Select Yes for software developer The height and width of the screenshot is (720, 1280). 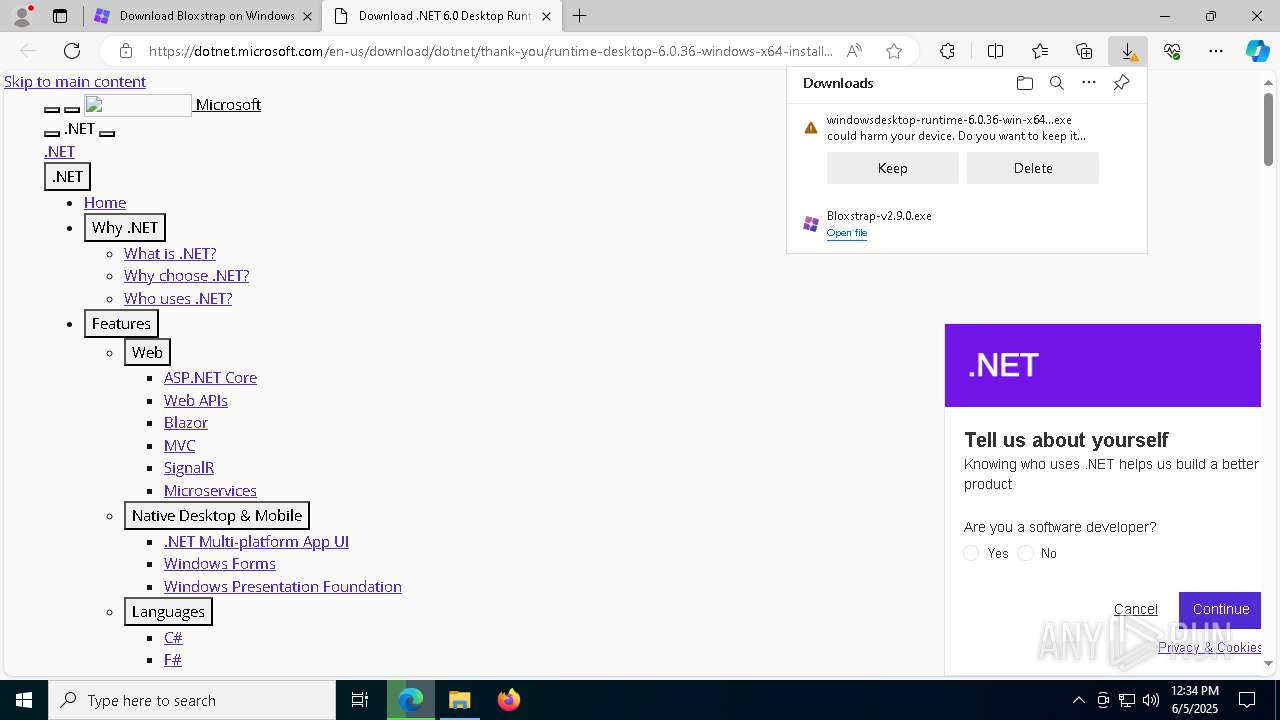point(971,553)
